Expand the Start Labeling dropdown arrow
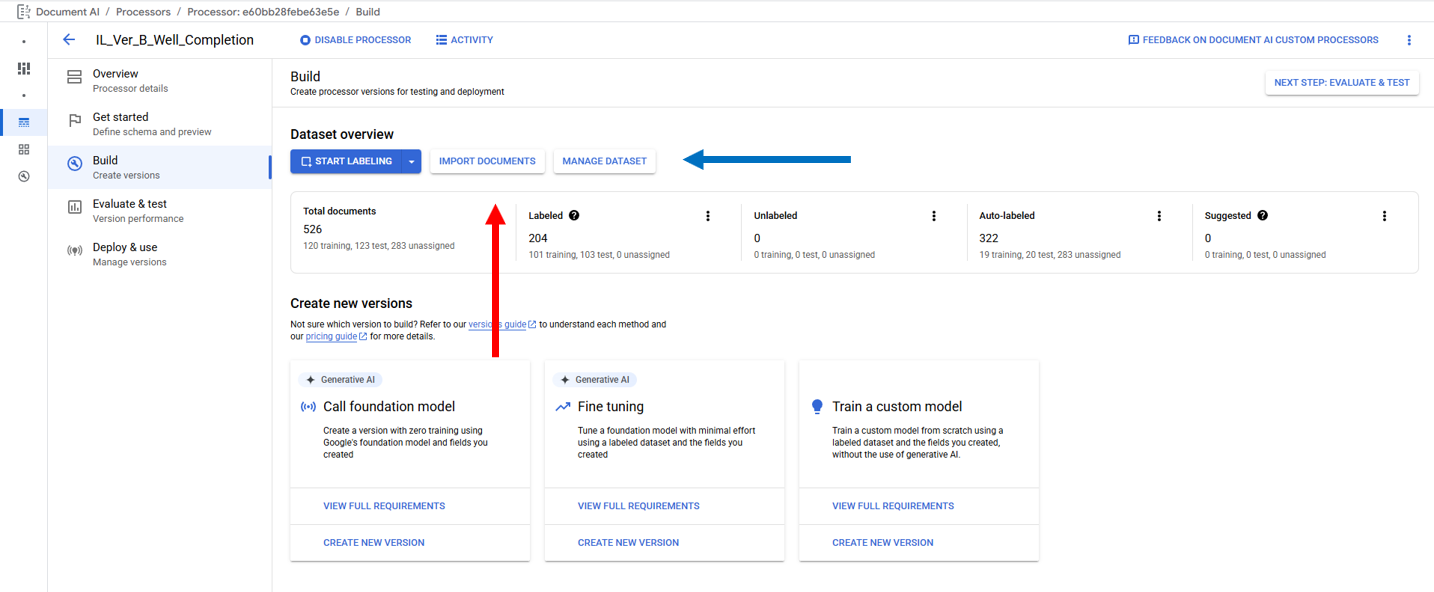This screenshot has width=1434, height=592. tap(411, 161)
